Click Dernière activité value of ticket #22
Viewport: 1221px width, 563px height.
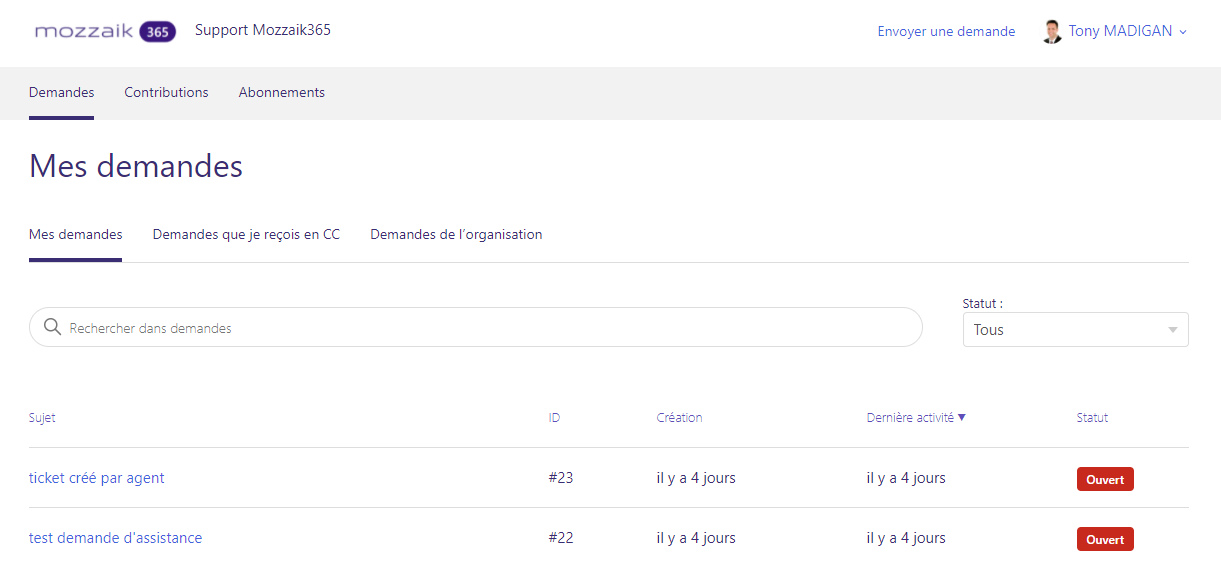point(906,538)
